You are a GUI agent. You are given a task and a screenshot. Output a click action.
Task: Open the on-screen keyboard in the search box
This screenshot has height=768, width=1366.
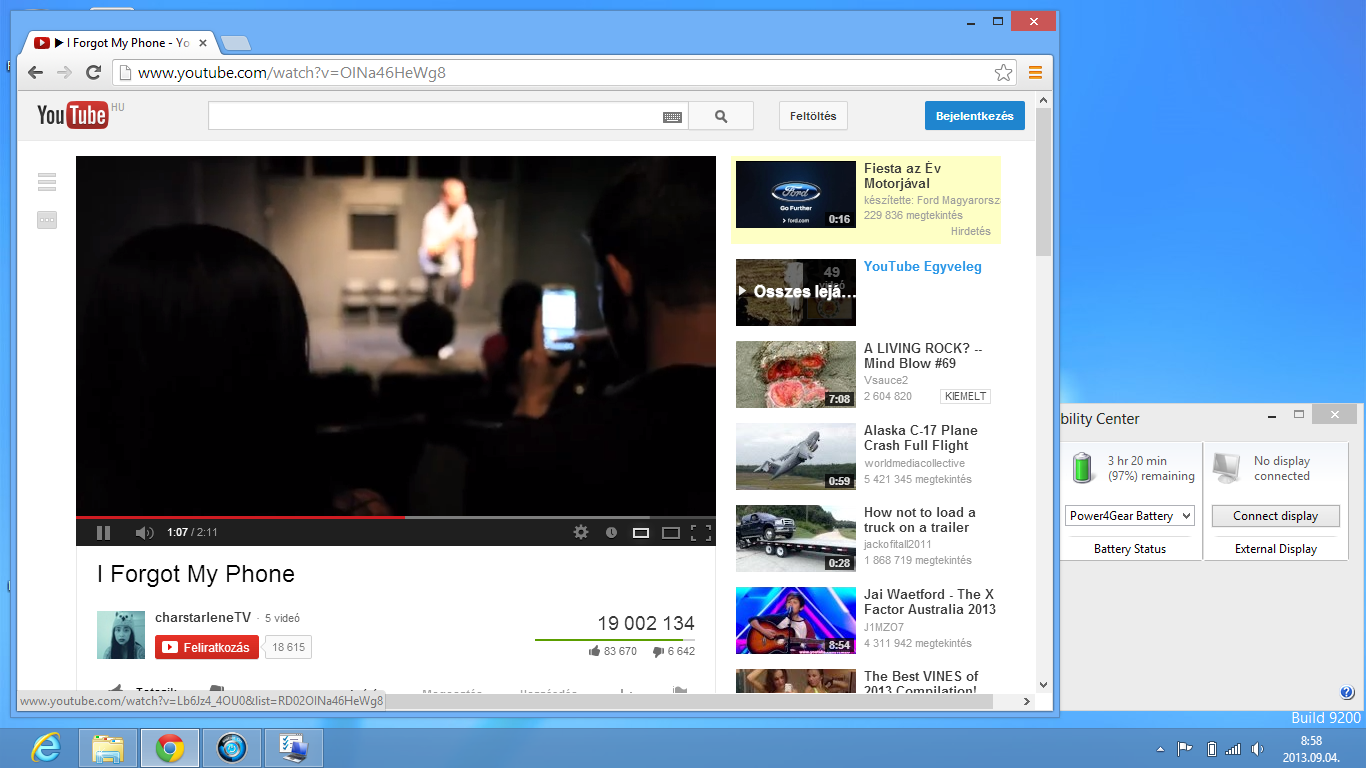click(672, 117)
